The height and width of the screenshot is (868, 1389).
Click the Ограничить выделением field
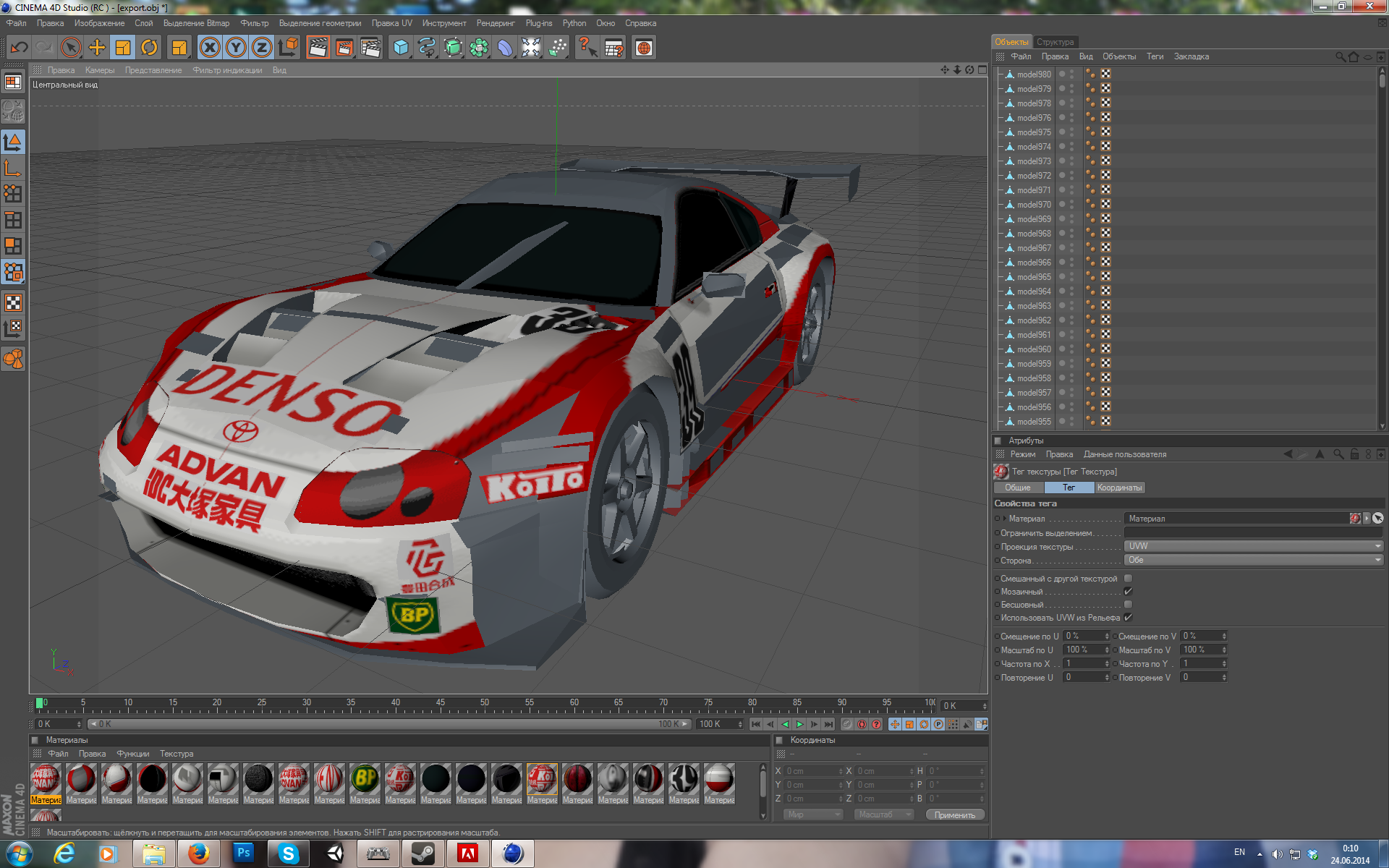point(1253,532)
